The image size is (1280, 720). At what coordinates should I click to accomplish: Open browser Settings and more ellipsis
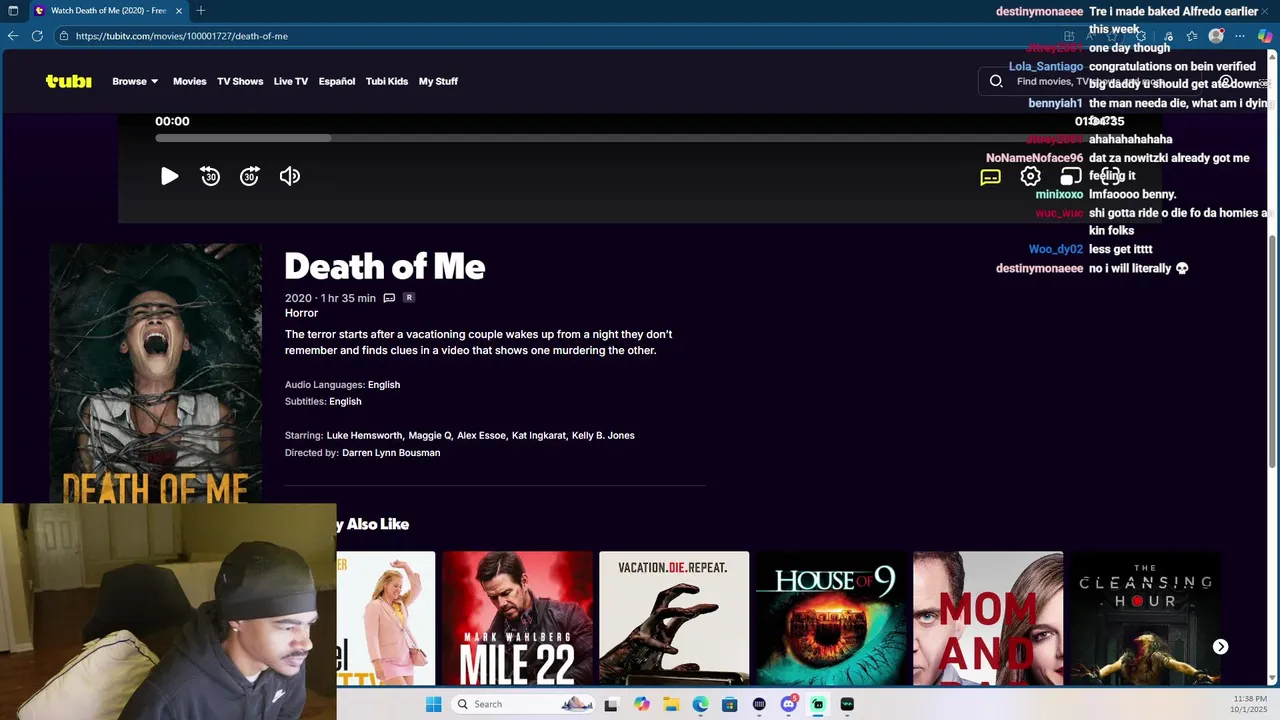pos(1240,36)
